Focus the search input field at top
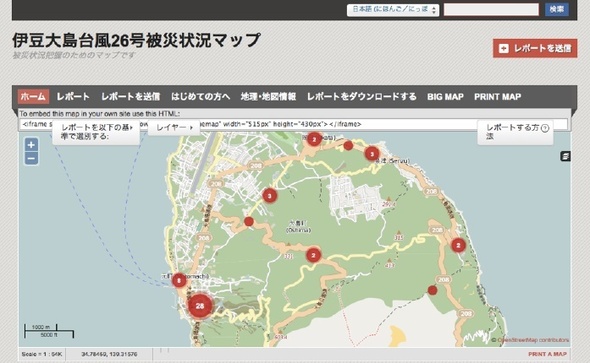 point(491,9)
